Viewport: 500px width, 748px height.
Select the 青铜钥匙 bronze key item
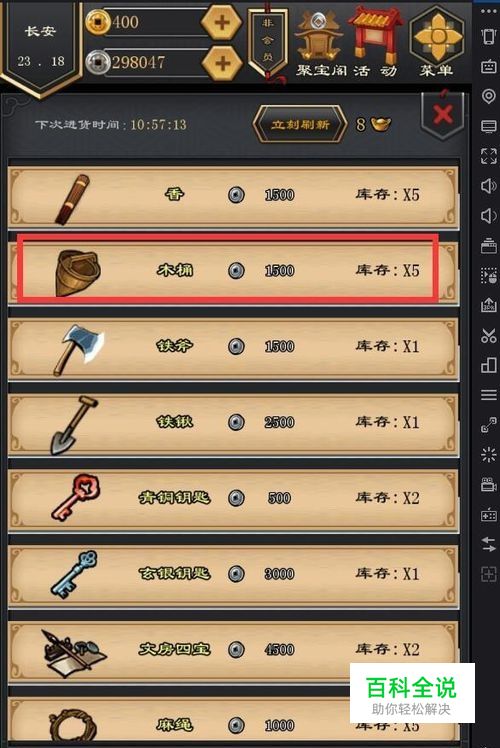click(x=233, y=499)
